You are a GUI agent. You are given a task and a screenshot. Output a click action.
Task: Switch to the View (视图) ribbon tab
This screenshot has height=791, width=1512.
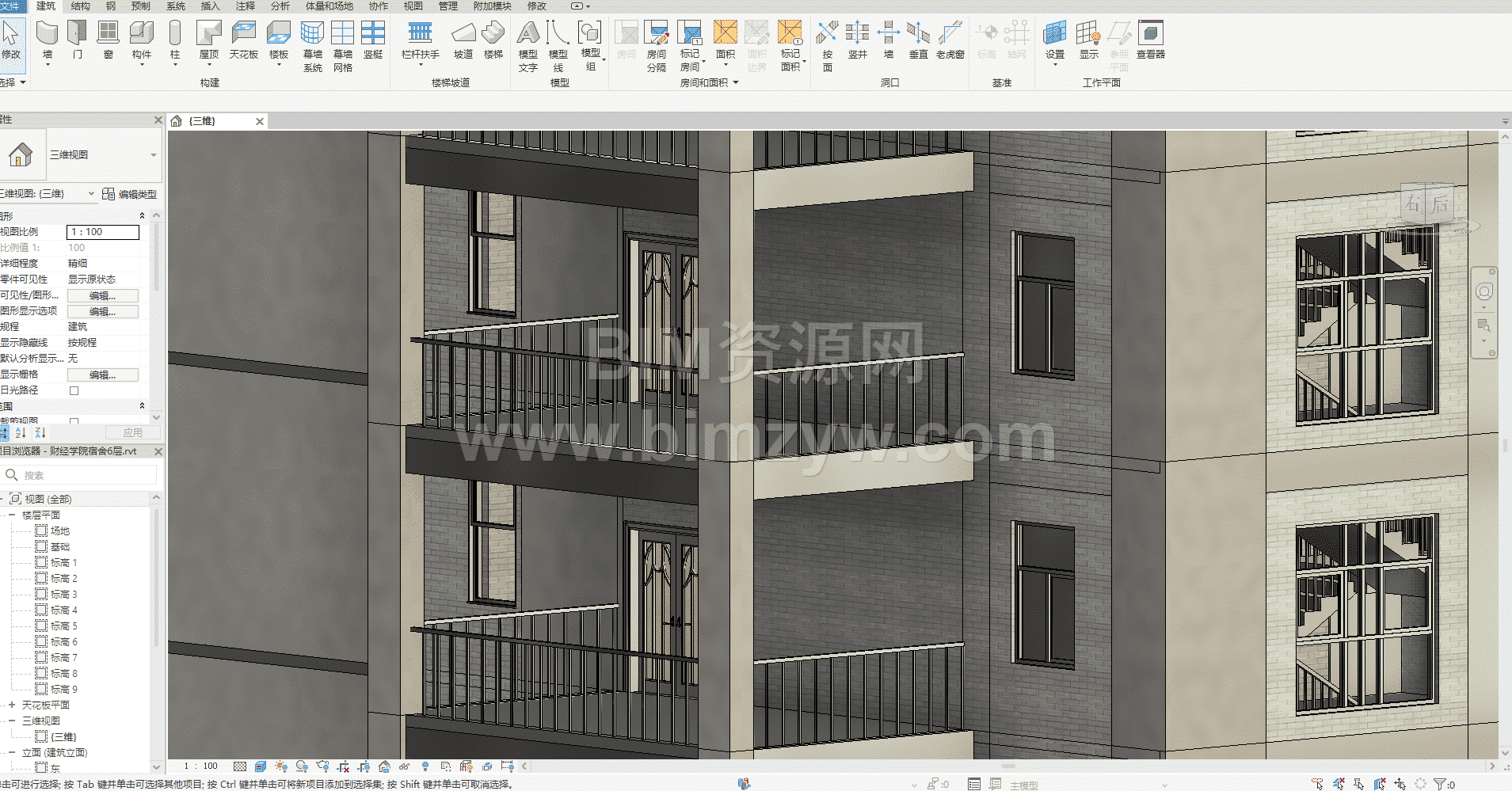click(x=413, y=6)
